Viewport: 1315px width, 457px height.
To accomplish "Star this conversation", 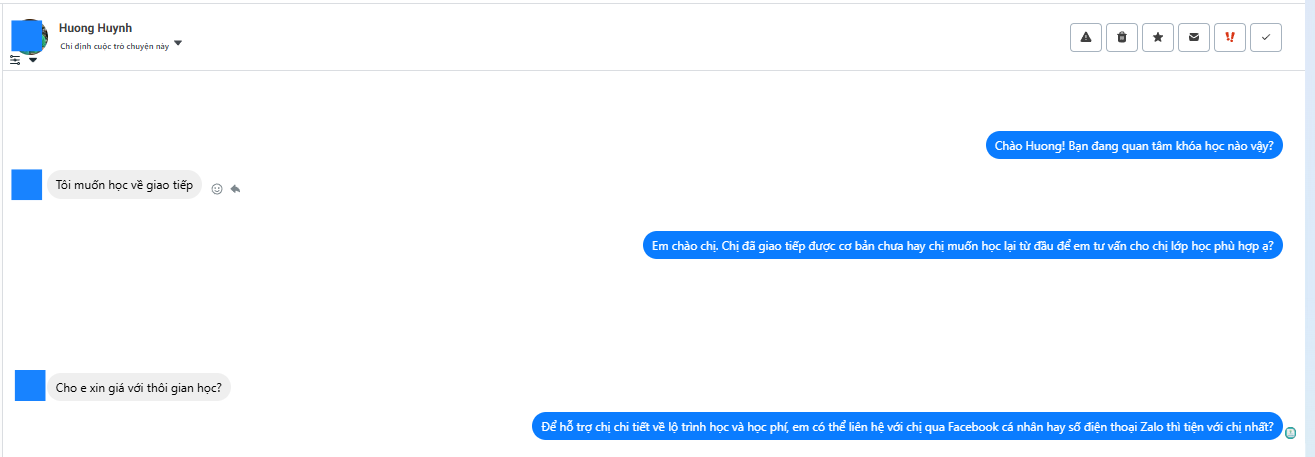I will pos(1158,37).
